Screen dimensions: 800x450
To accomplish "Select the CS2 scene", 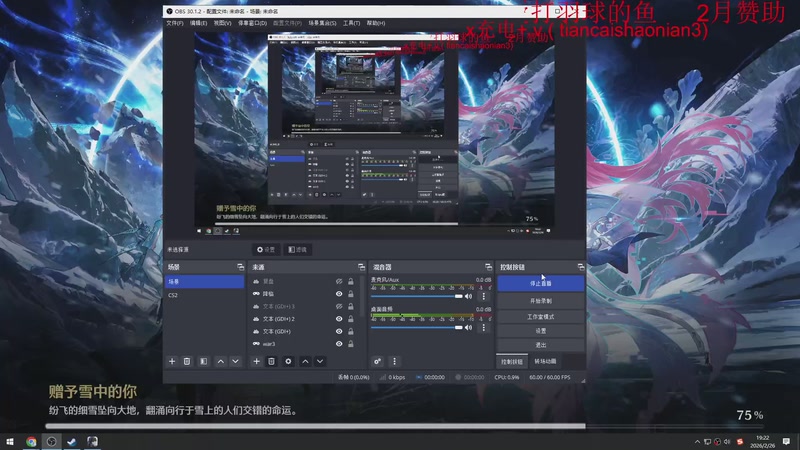I will (x=205, y=295).
